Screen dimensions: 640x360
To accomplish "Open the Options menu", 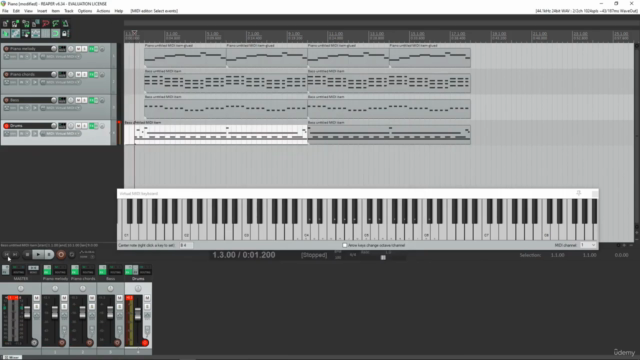I will (85, 11).
